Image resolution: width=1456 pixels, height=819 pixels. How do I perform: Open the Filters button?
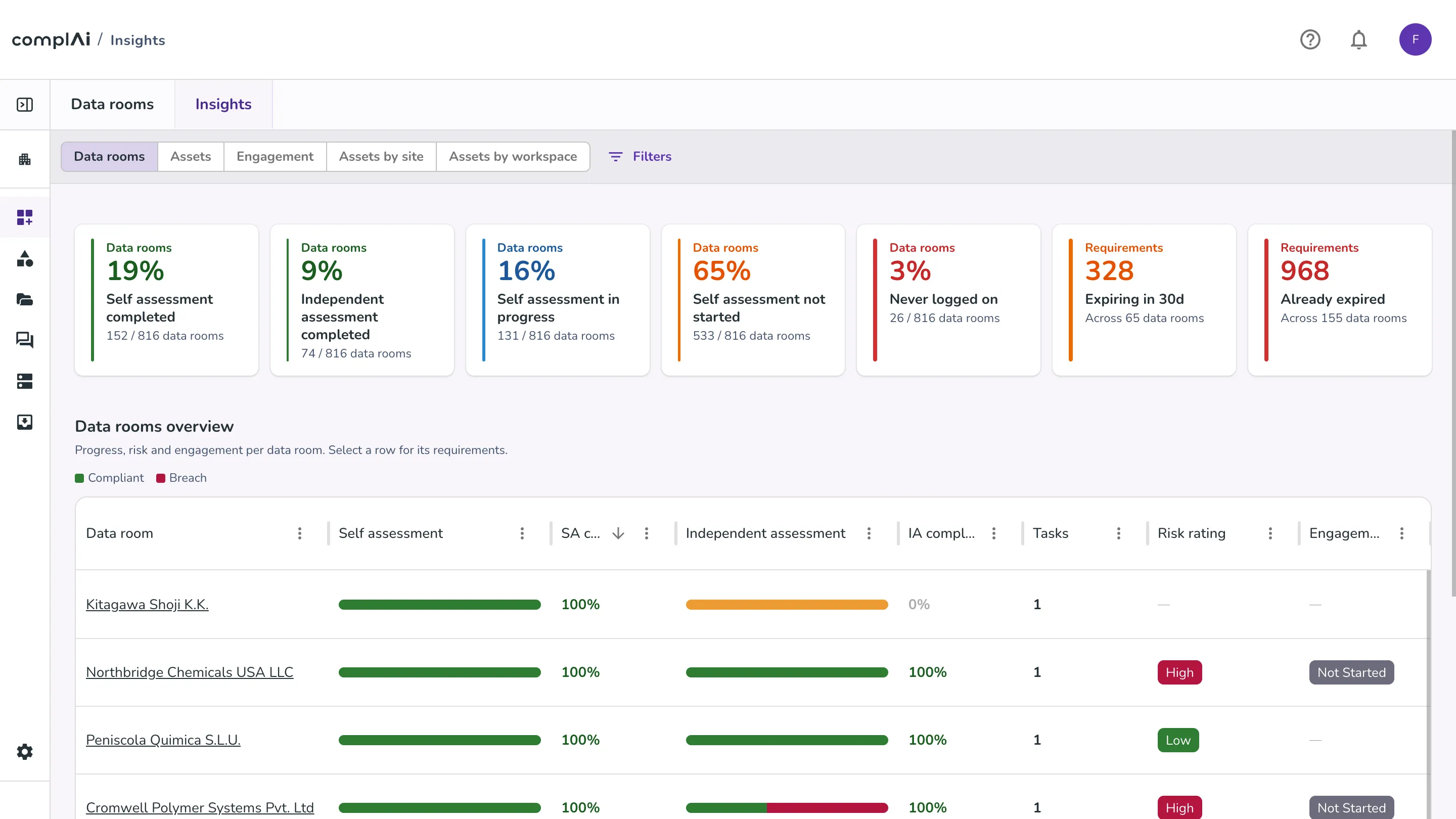click(640, 157)
